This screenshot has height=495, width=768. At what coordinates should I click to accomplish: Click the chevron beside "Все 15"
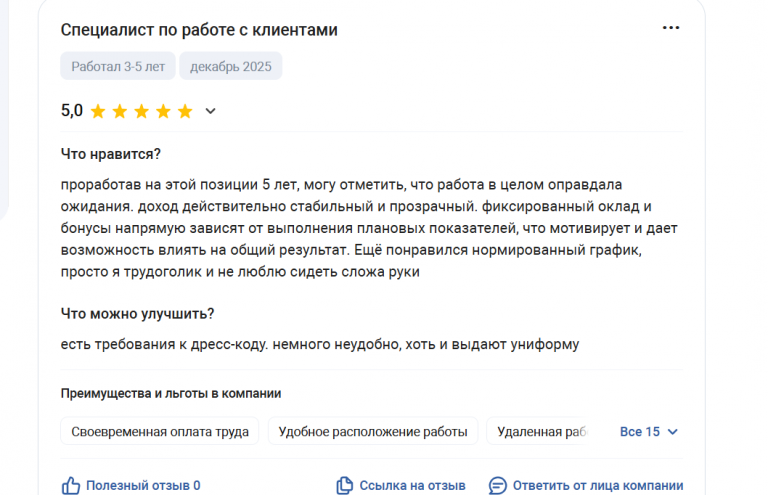(x=673, y=432)
